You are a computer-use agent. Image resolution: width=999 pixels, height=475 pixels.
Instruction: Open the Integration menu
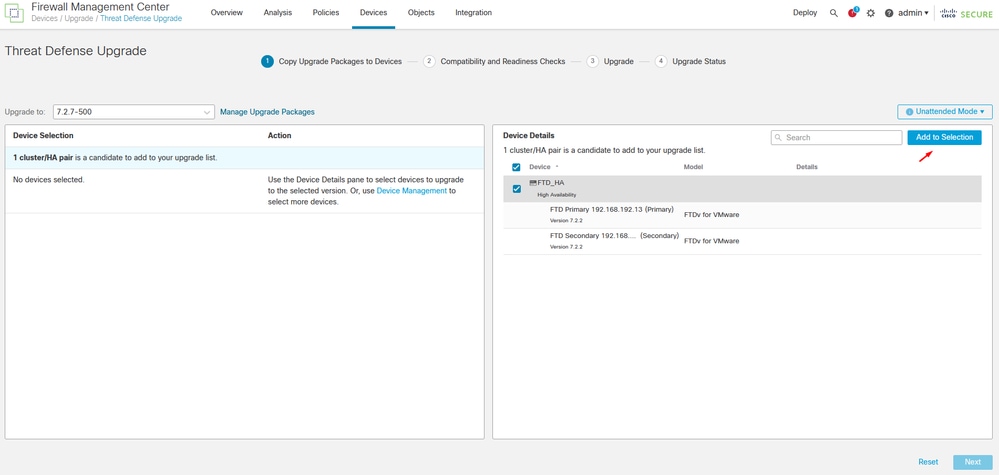pos(473,13)
